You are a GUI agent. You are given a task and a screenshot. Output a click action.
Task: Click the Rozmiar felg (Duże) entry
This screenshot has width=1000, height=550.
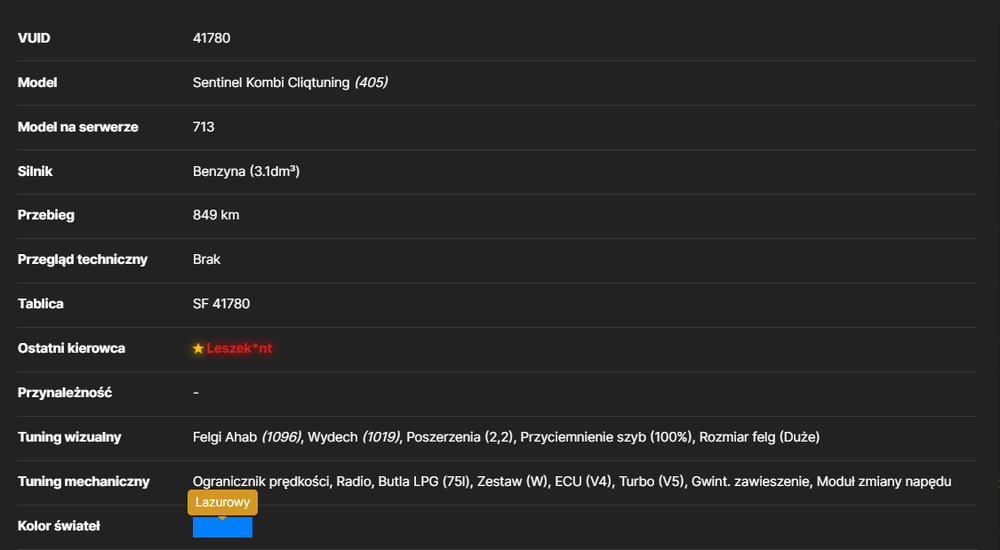[x=760, y=437]
